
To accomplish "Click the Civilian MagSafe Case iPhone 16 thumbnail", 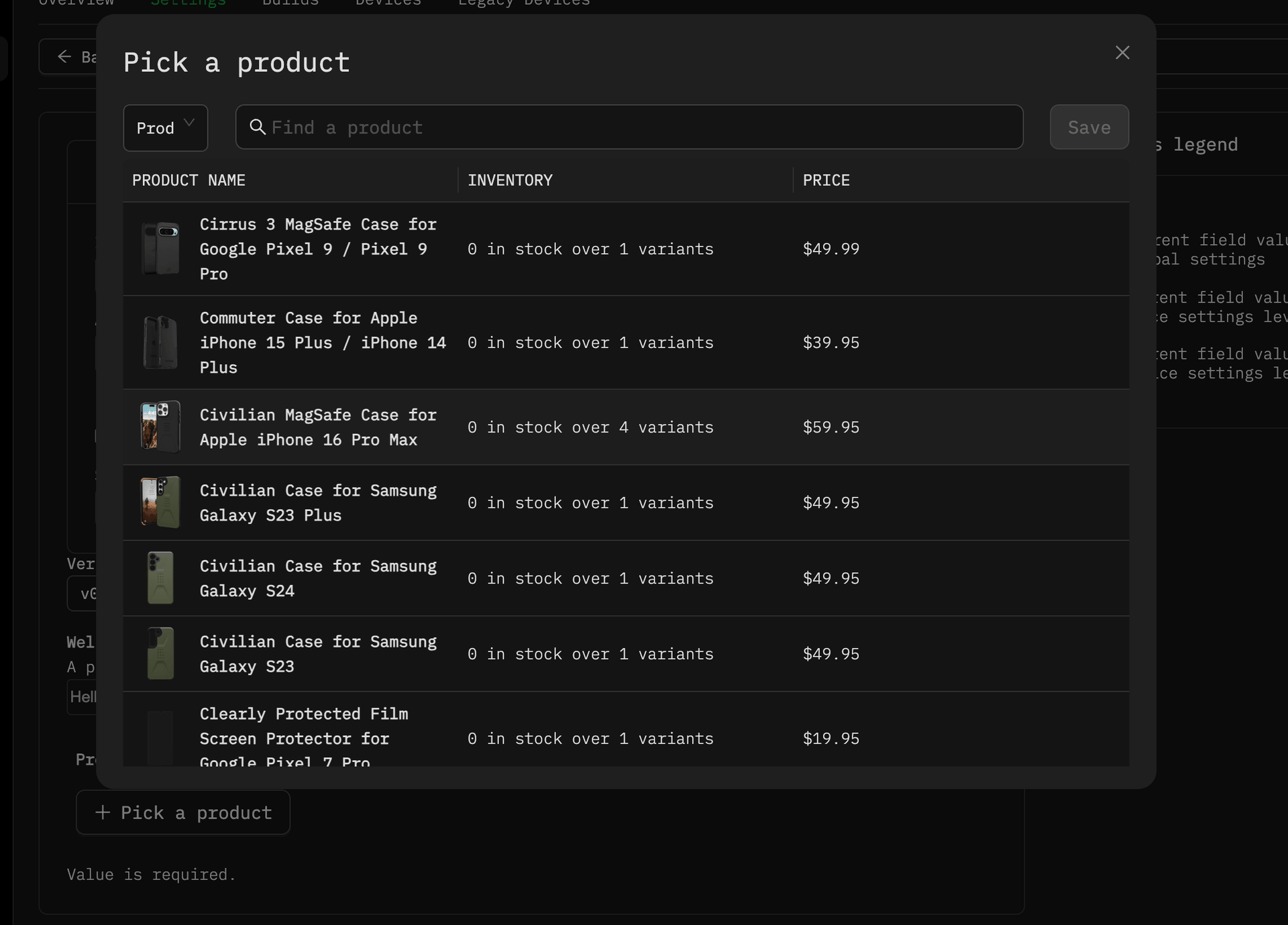I will 160,427.
